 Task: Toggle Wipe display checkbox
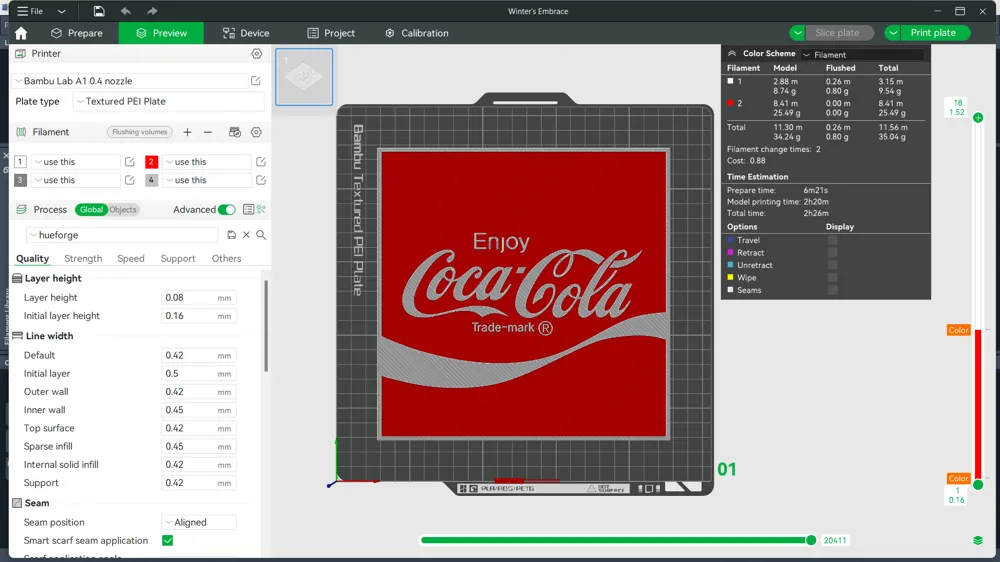(x=832, y=277)
